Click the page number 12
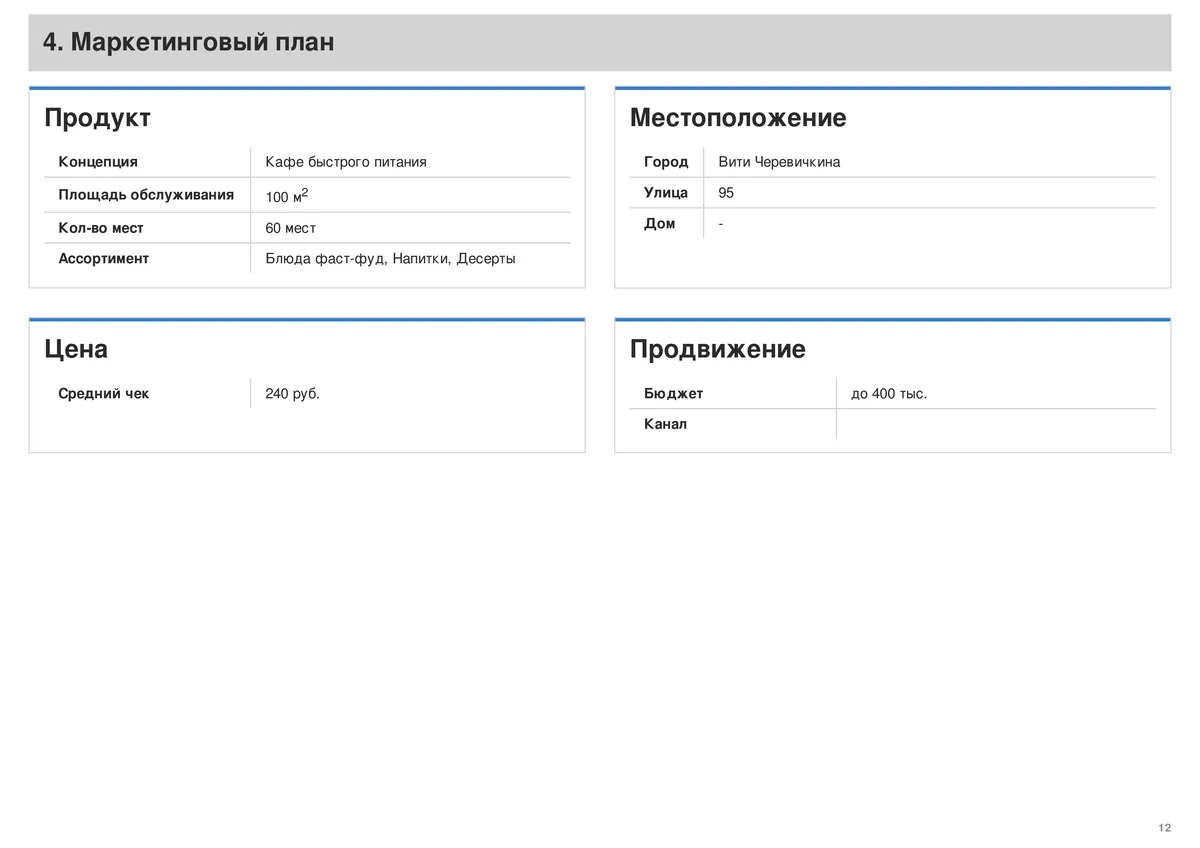 point(1164,828)
